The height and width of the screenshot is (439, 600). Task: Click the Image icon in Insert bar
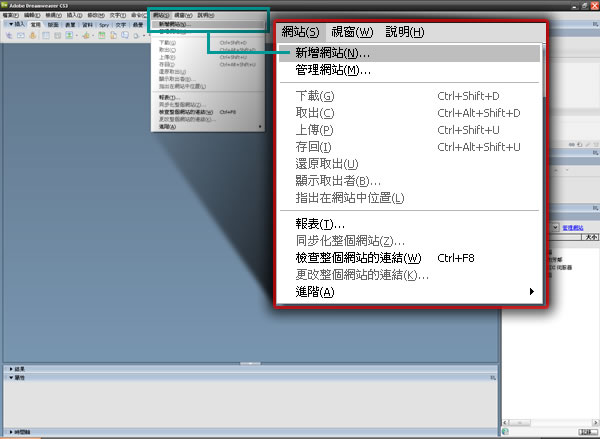(x=69, y=35)
